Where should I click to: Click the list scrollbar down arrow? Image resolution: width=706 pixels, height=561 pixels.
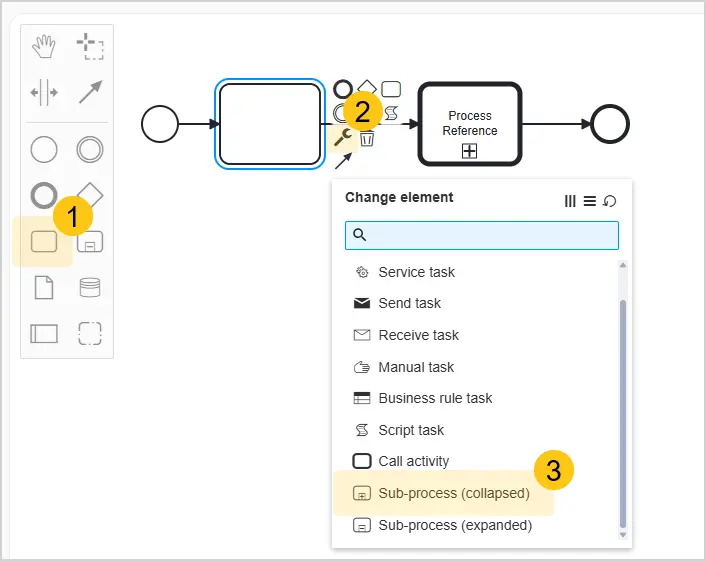pos(623,534)
